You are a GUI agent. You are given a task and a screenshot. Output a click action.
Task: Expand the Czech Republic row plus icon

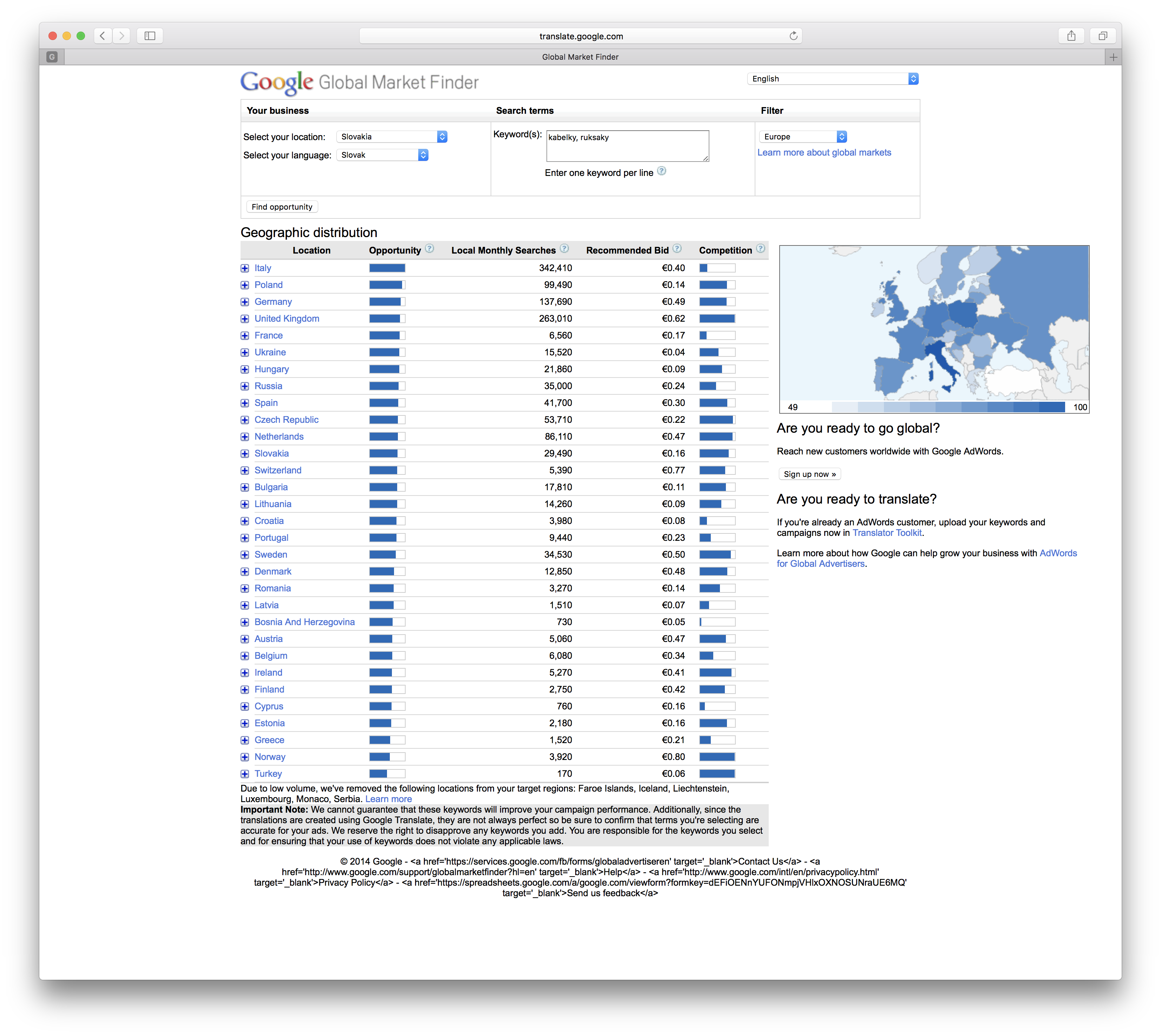coord(245,420)
